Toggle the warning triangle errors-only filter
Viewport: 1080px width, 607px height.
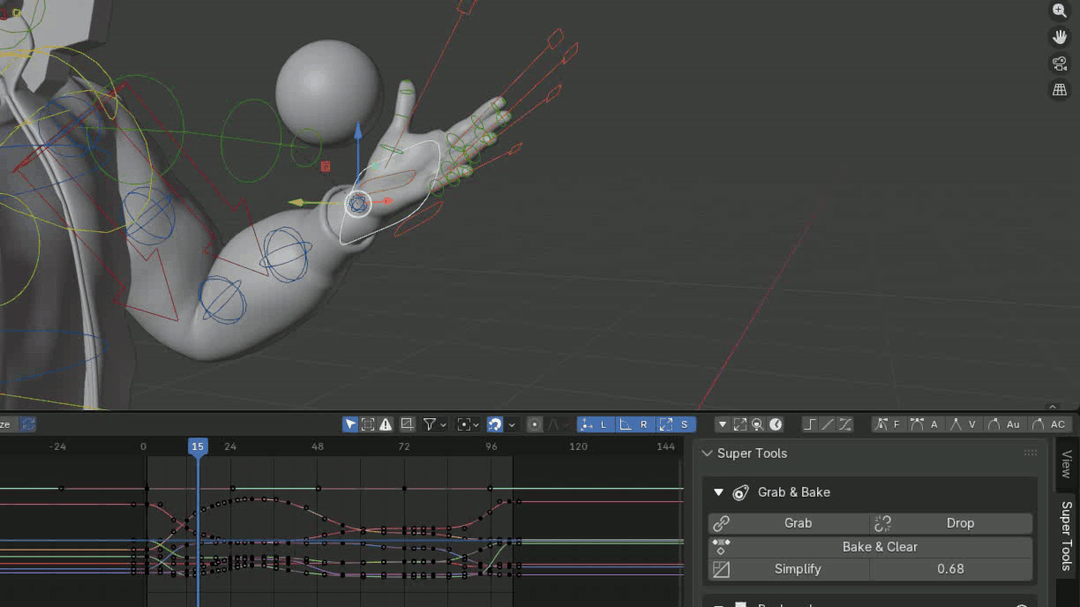[386, 424]
